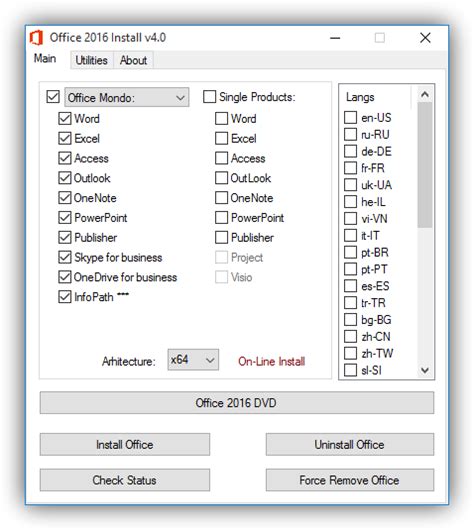The width and height of the screenshot is (474, 530).
Task: Click the Office logo icon in title bar
Action: (36, 37)
